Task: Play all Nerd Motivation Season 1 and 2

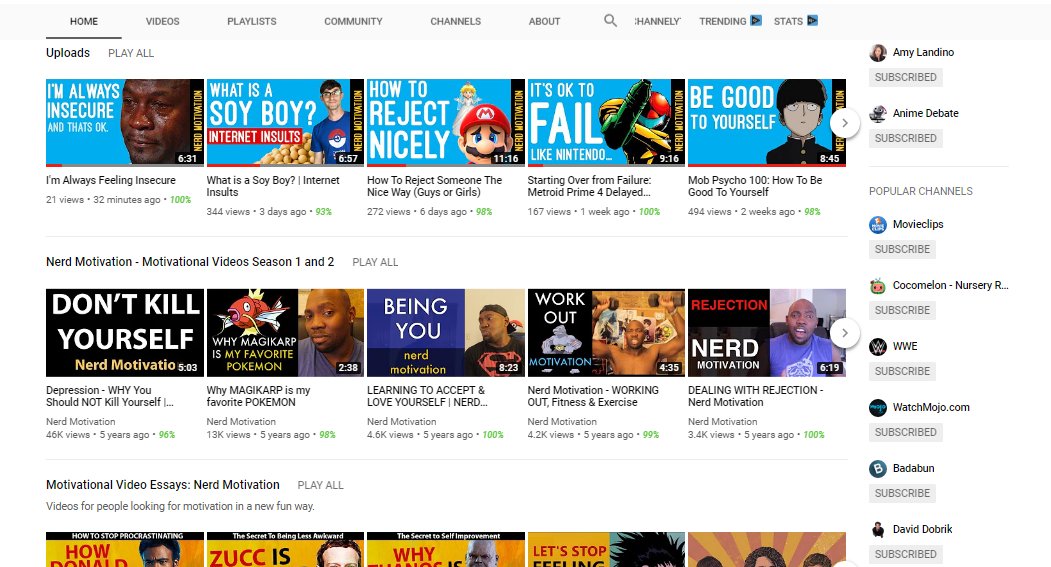Action: [x=375, y=262]
